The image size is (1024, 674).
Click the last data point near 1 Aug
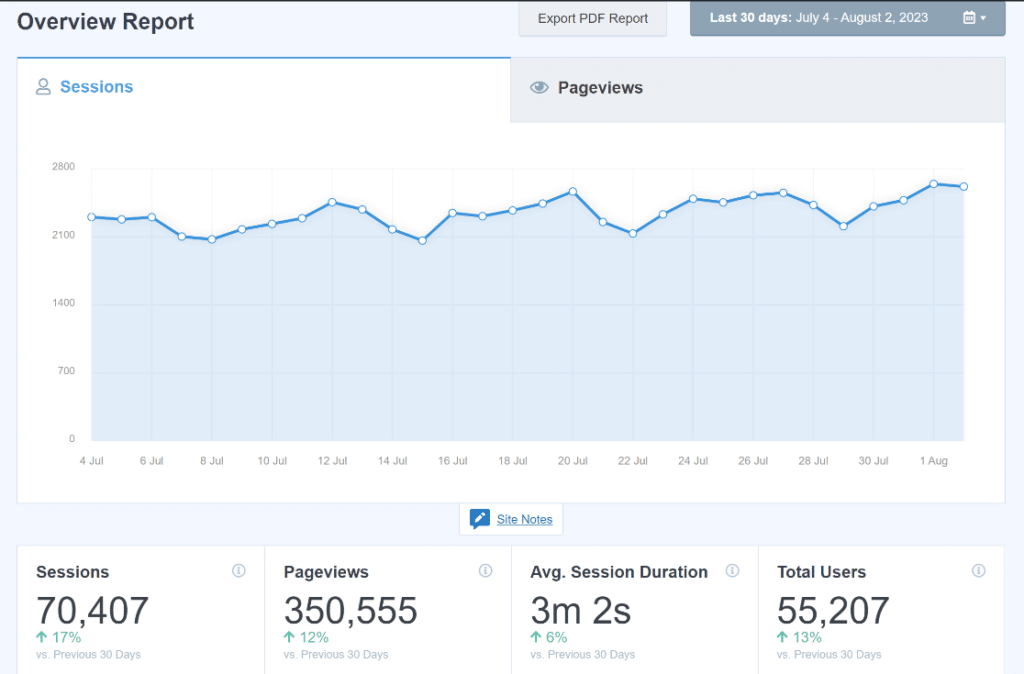pyautogui.click(x=963, y=186)
